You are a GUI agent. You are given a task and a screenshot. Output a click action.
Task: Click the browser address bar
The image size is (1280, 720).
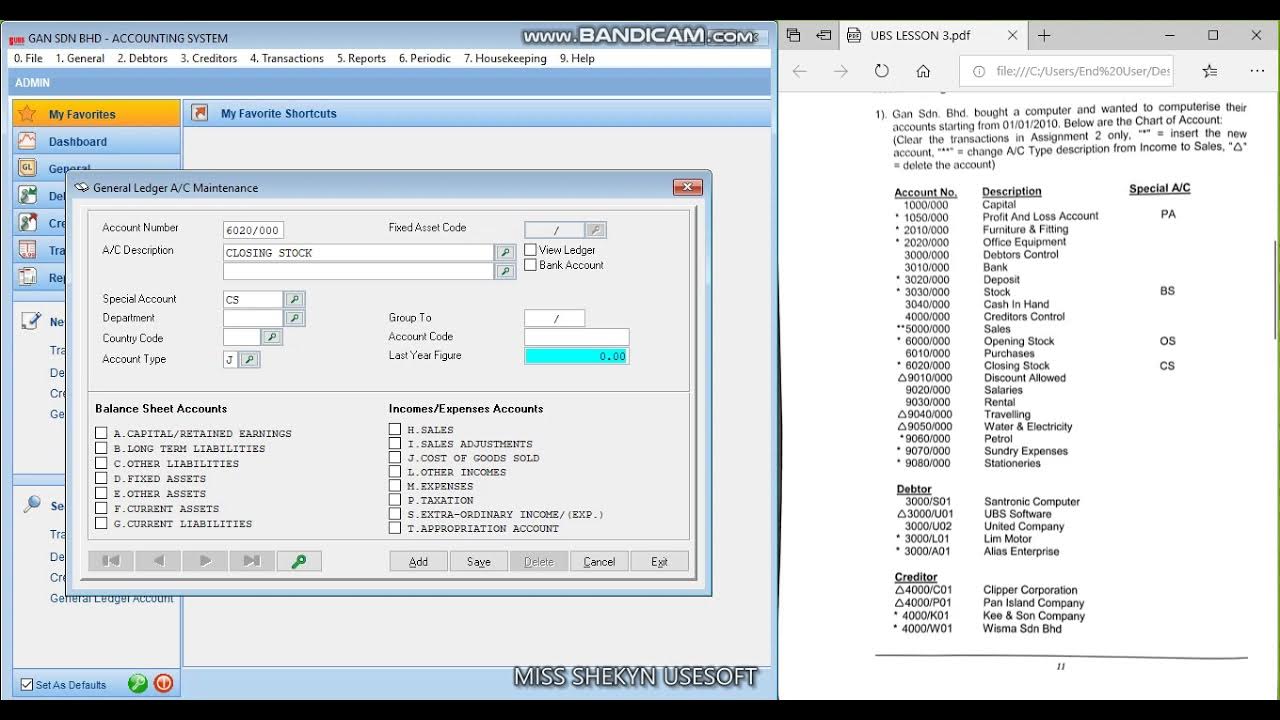pos(1065,71)
